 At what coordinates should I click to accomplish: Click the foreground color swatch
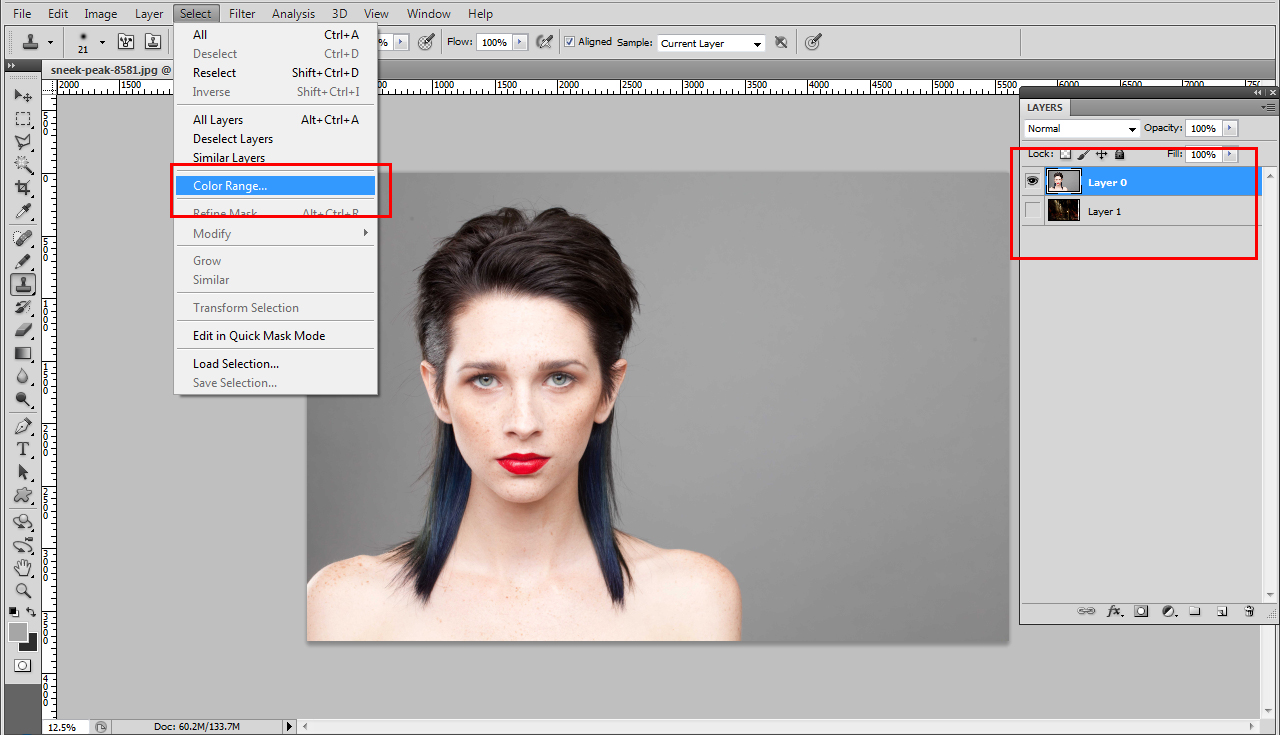[x=17, y=631]
